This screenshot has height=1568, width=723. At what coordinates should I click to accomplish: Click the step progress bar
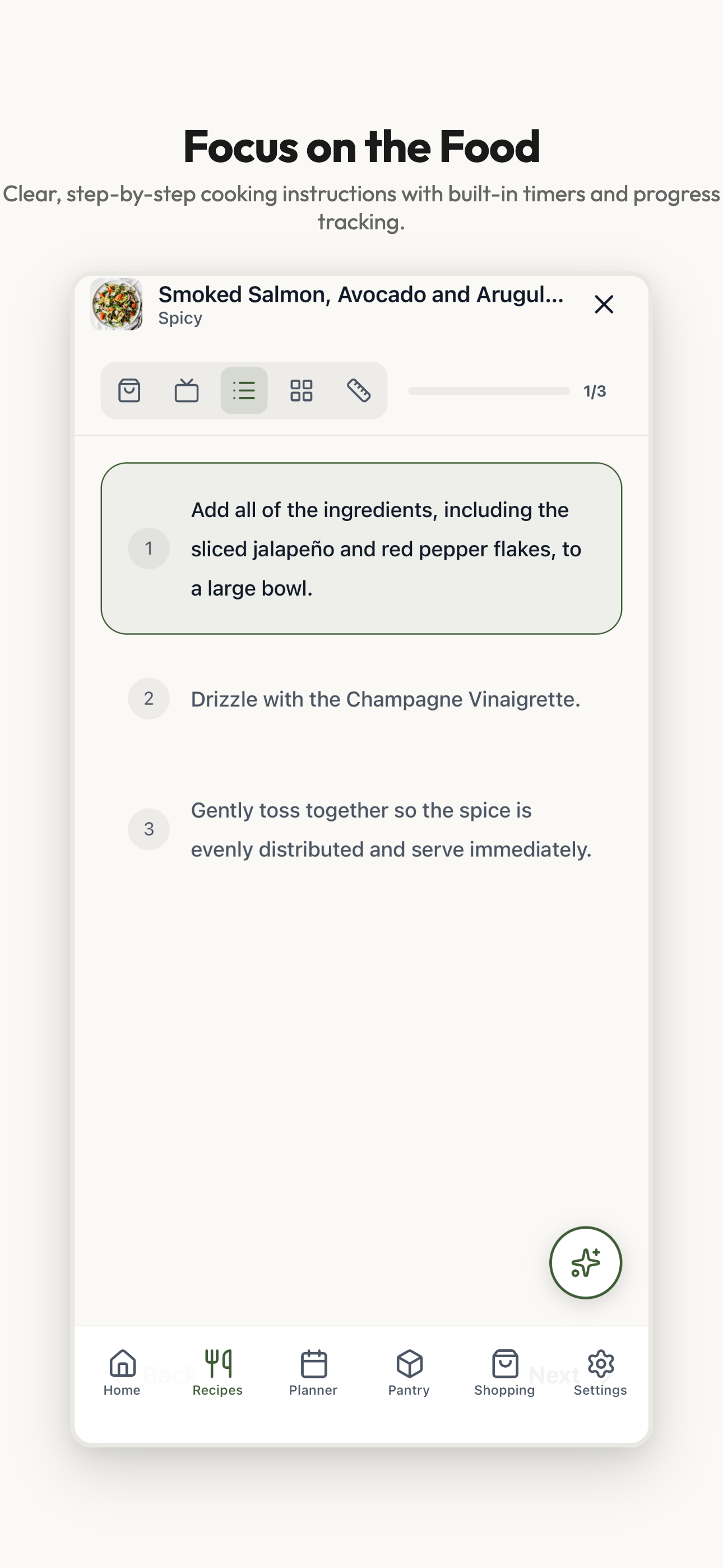click(x=489, y=391)
